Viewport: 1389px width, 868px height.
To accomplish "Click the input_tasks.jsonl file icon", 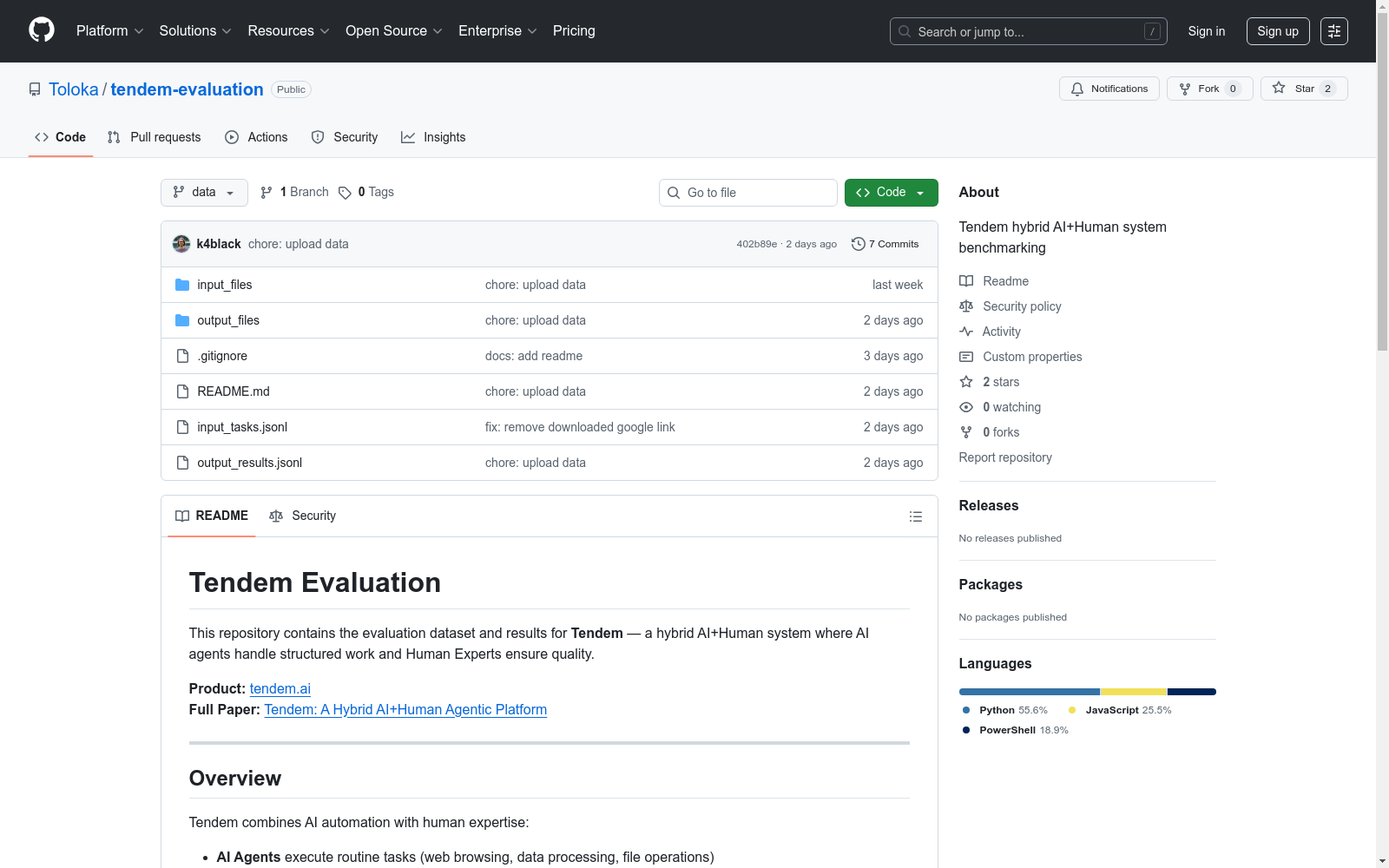I will [x=182, y=427].
